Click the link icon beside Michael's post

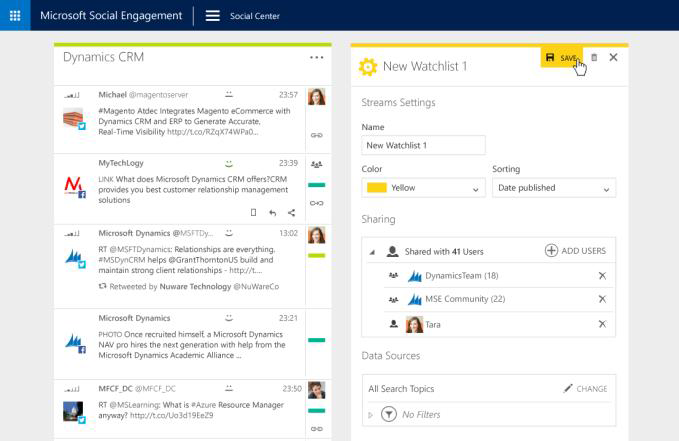[x=317, y=134]
